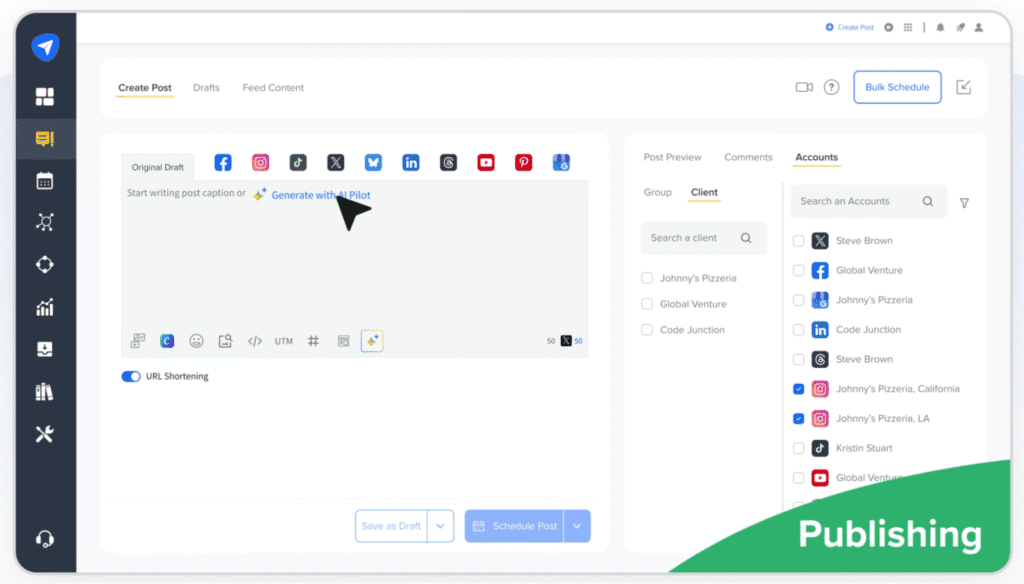
Task: Insert a hashtag using the hashtag icon
Action: click(x=313, y=340)
